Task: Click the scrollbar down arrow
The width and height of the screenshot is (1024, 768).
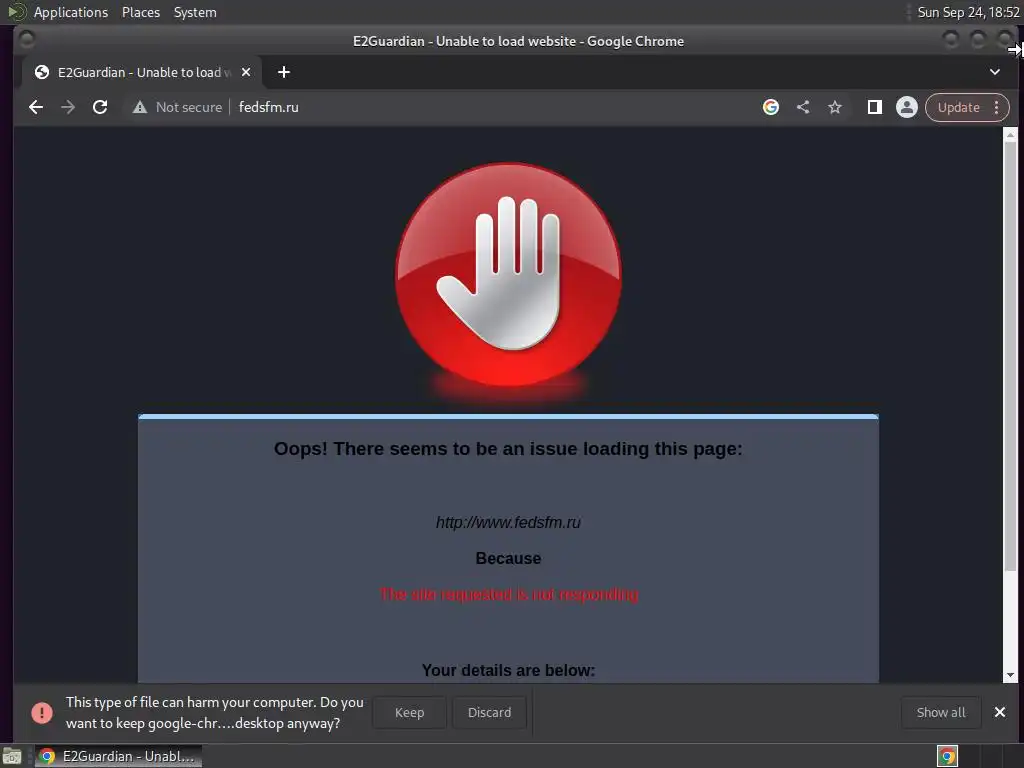Action: click(1010, 675)
